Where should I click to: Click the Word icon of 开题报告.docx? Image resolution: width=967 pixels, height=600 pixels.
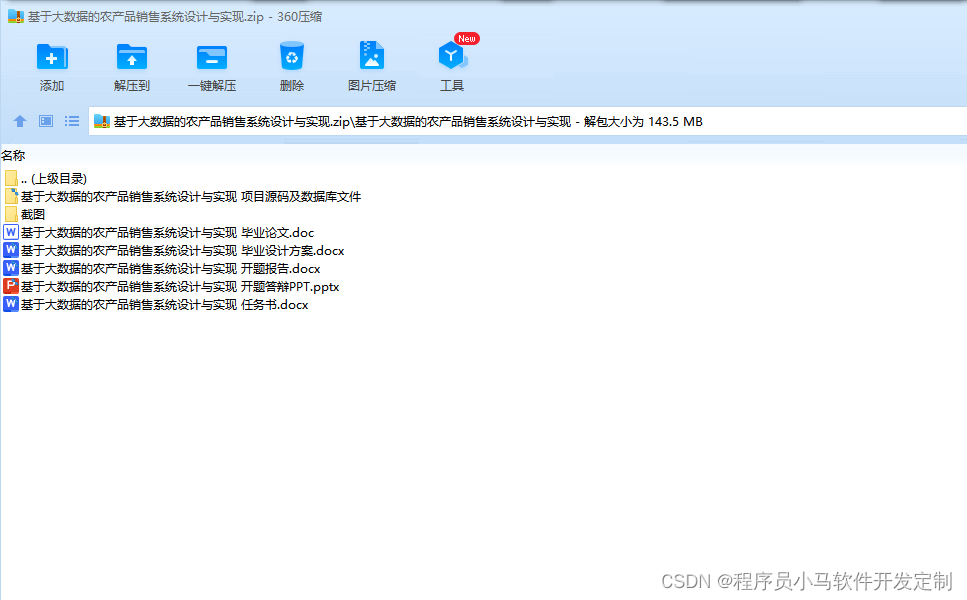11,268
